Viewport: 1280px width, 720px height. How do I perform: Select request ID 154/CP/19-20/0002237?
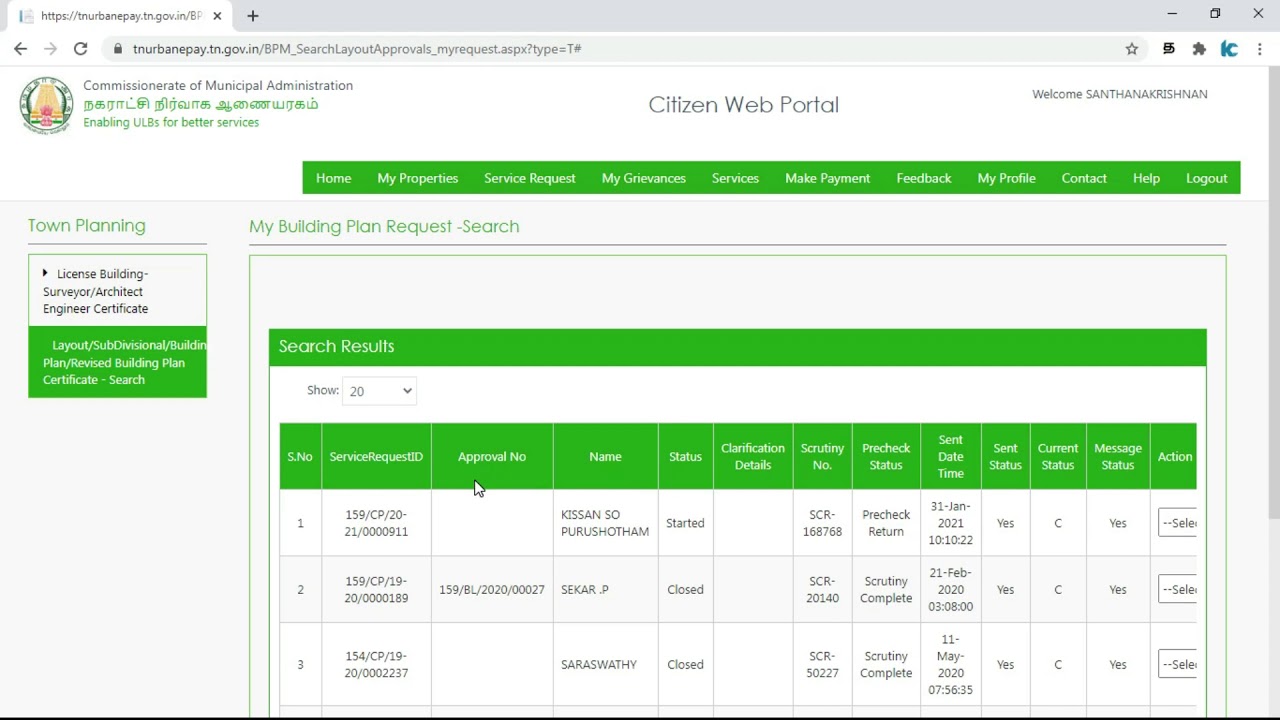376,664
